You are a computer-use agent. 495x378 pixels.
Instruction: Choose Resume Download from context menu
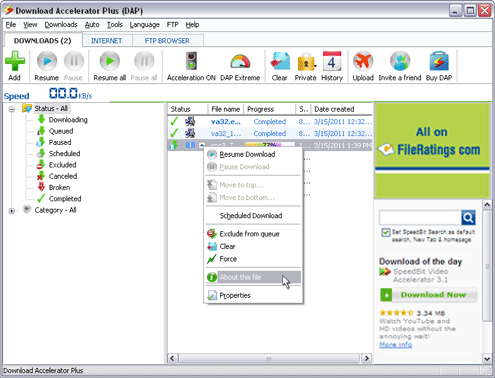pos(253,154)
